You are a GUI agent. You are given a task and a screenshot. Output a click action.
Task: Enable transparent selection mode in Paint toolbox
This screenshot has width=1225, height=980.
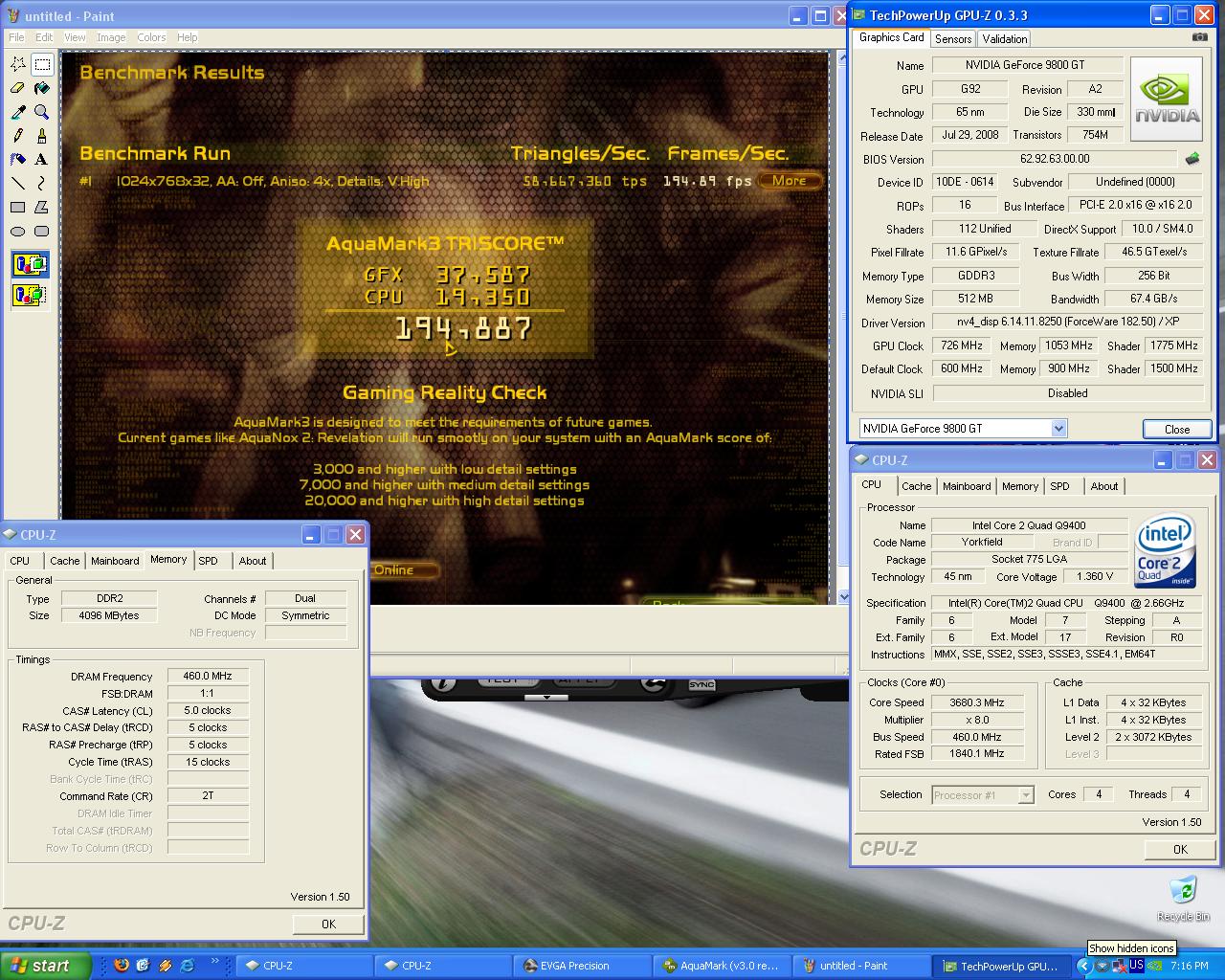pos(30,294)
